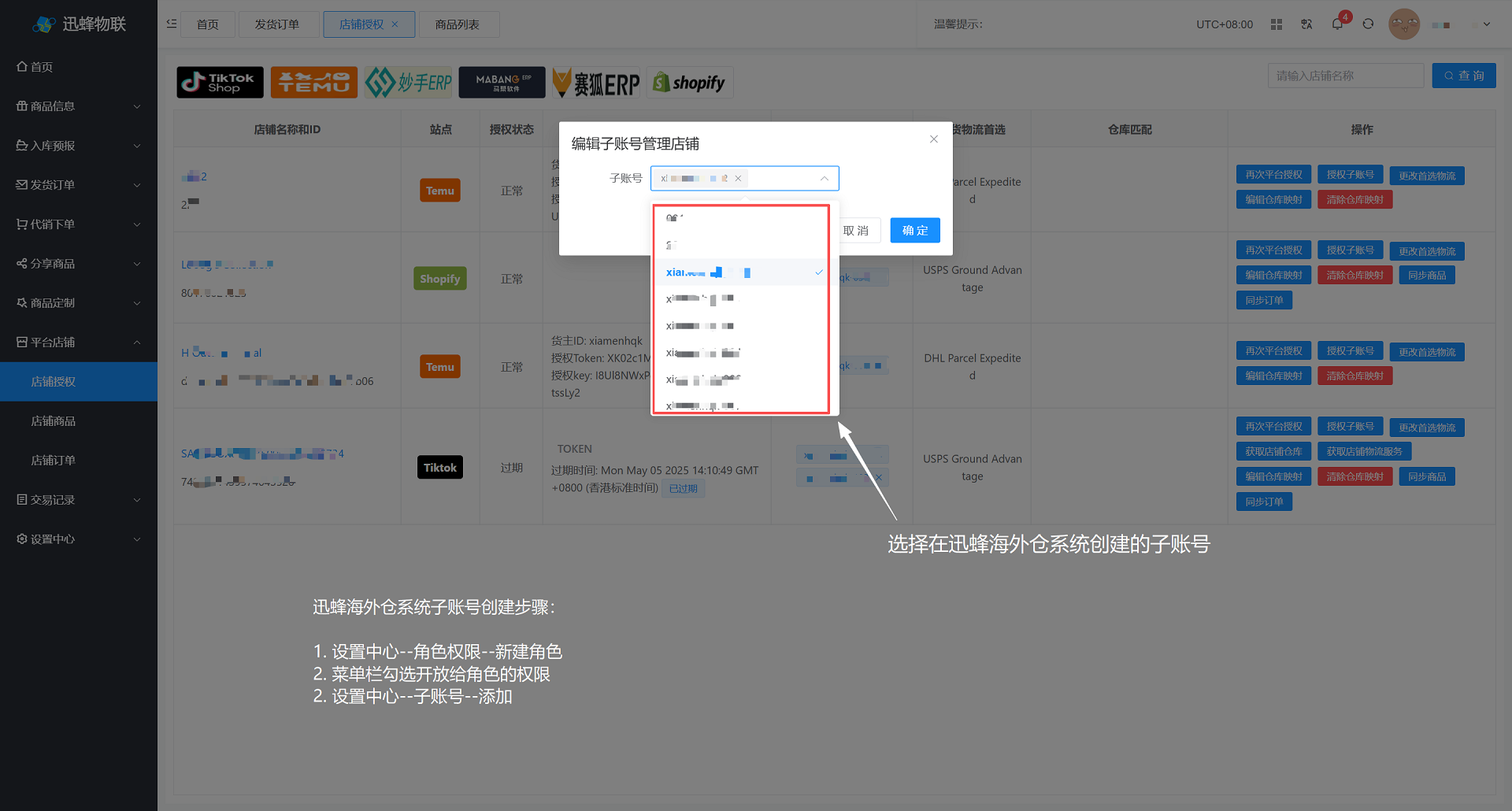This screenshot has height=811, width=1512.
Task: Open the notification bell icon
Action: (1337, 24)
